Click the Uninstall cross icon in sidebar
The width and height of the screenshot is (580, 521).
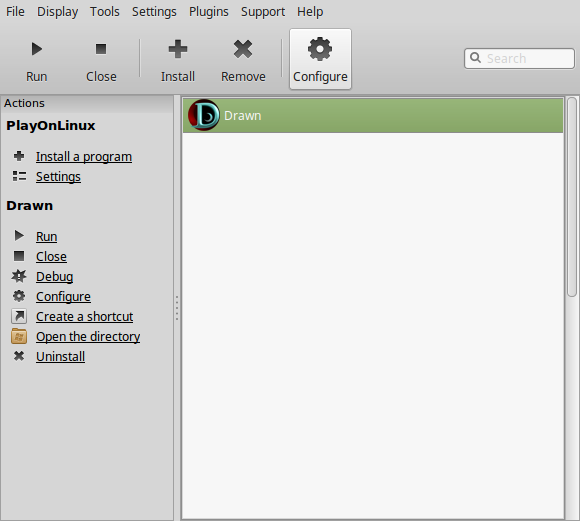point(19,356)
